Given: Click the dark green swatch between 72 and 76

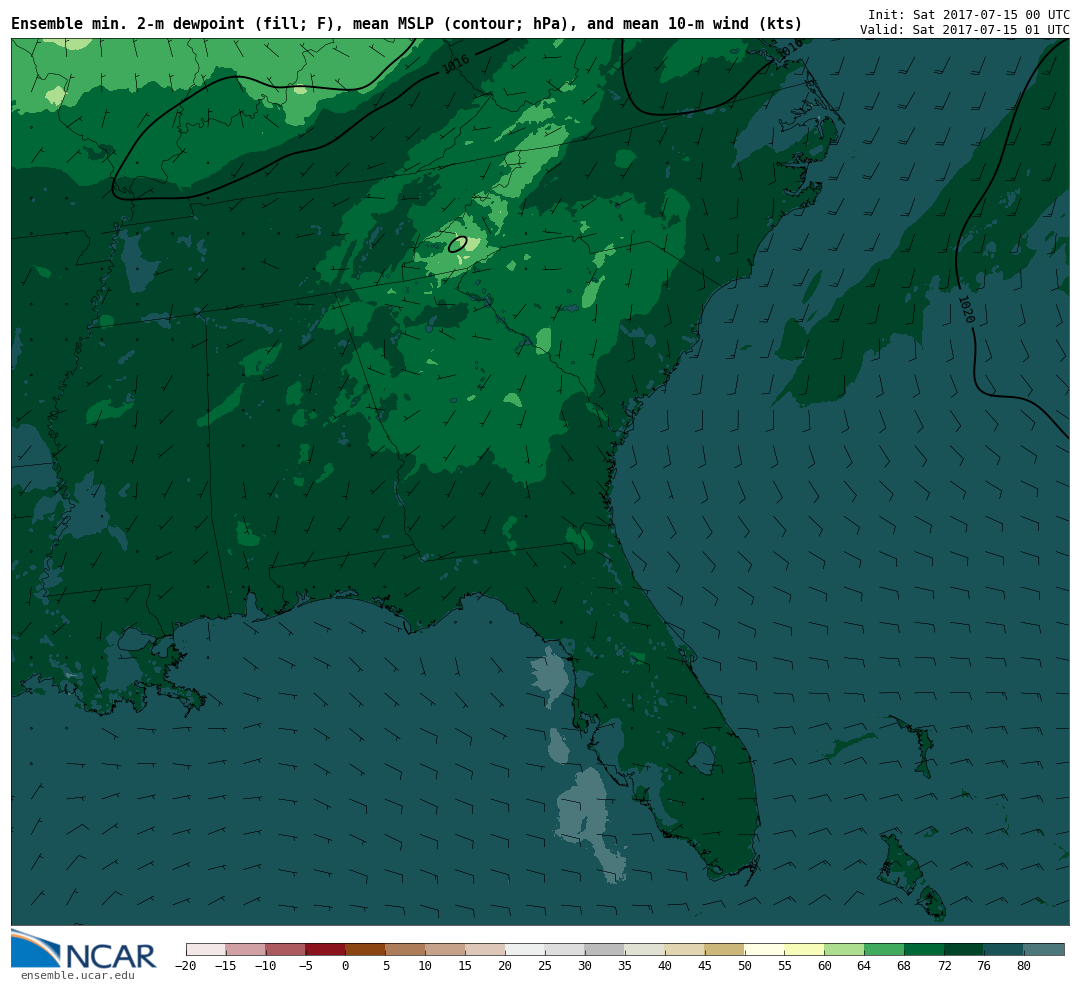Looking at the screenshot, I should (x=964, y=949).
